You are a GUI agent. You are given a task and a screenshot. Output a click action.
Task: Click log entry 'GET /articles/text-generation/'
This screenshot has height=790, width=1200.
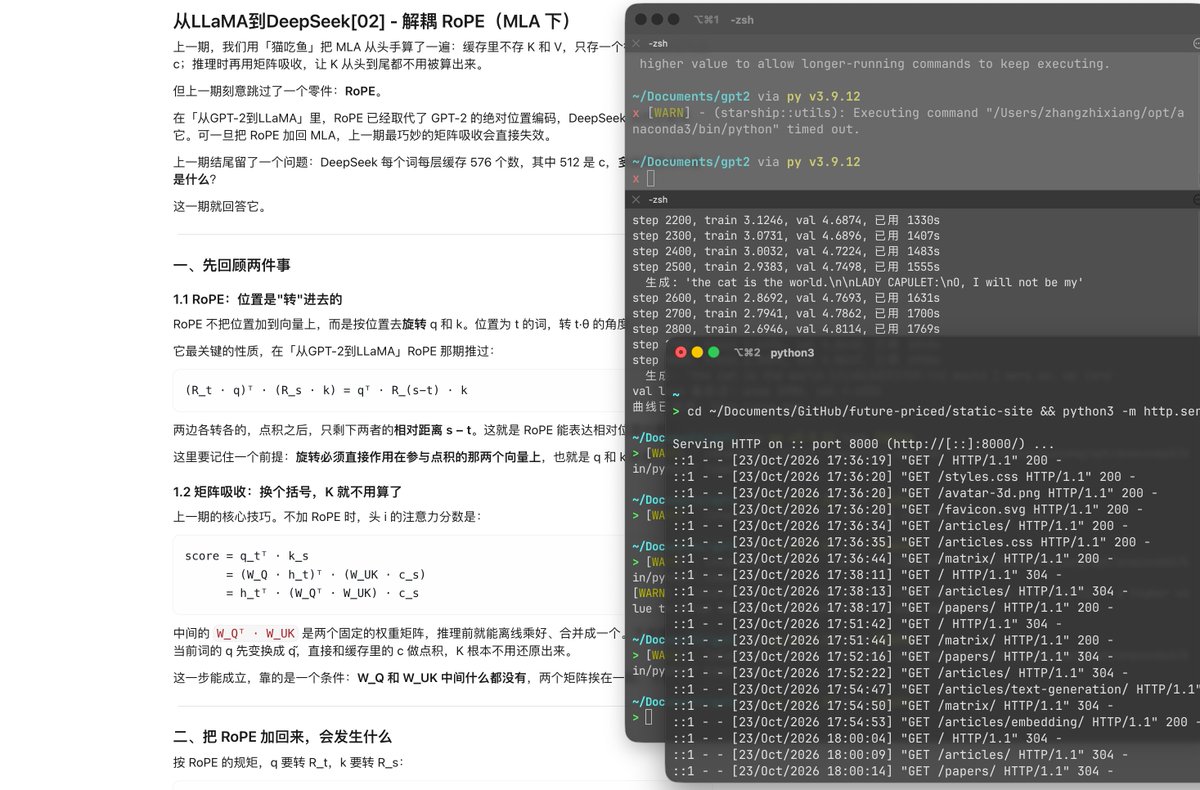(x=936, y=689)
